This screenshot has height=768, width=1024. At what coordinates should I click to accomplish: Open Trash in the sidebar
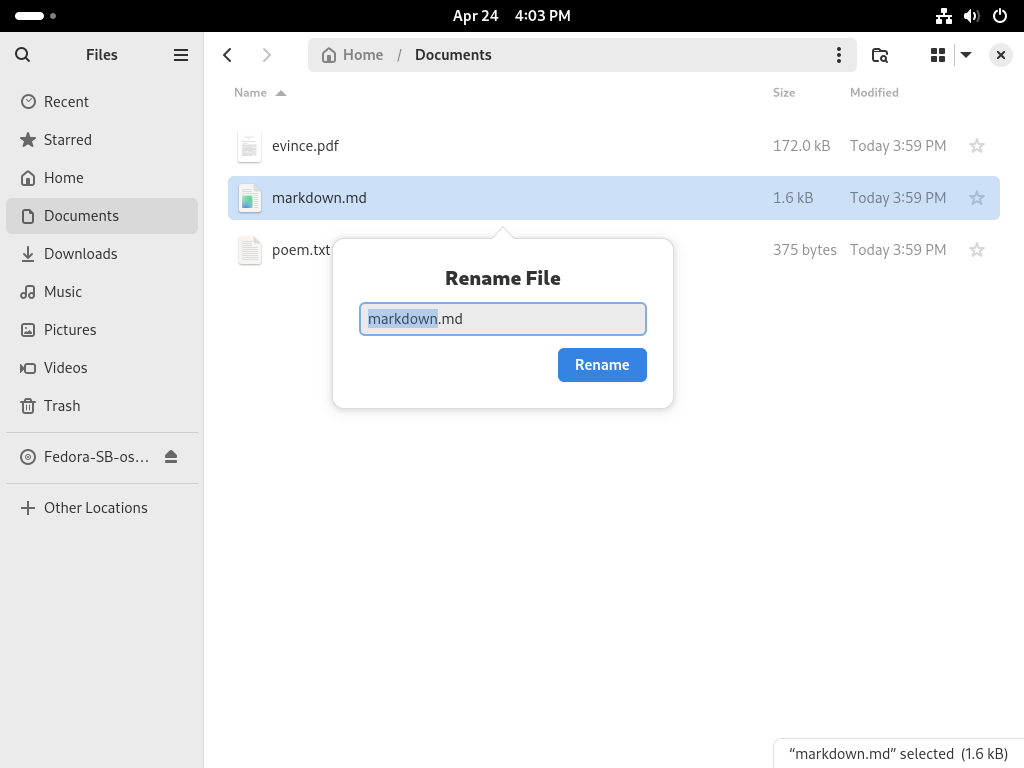(102, 406)
